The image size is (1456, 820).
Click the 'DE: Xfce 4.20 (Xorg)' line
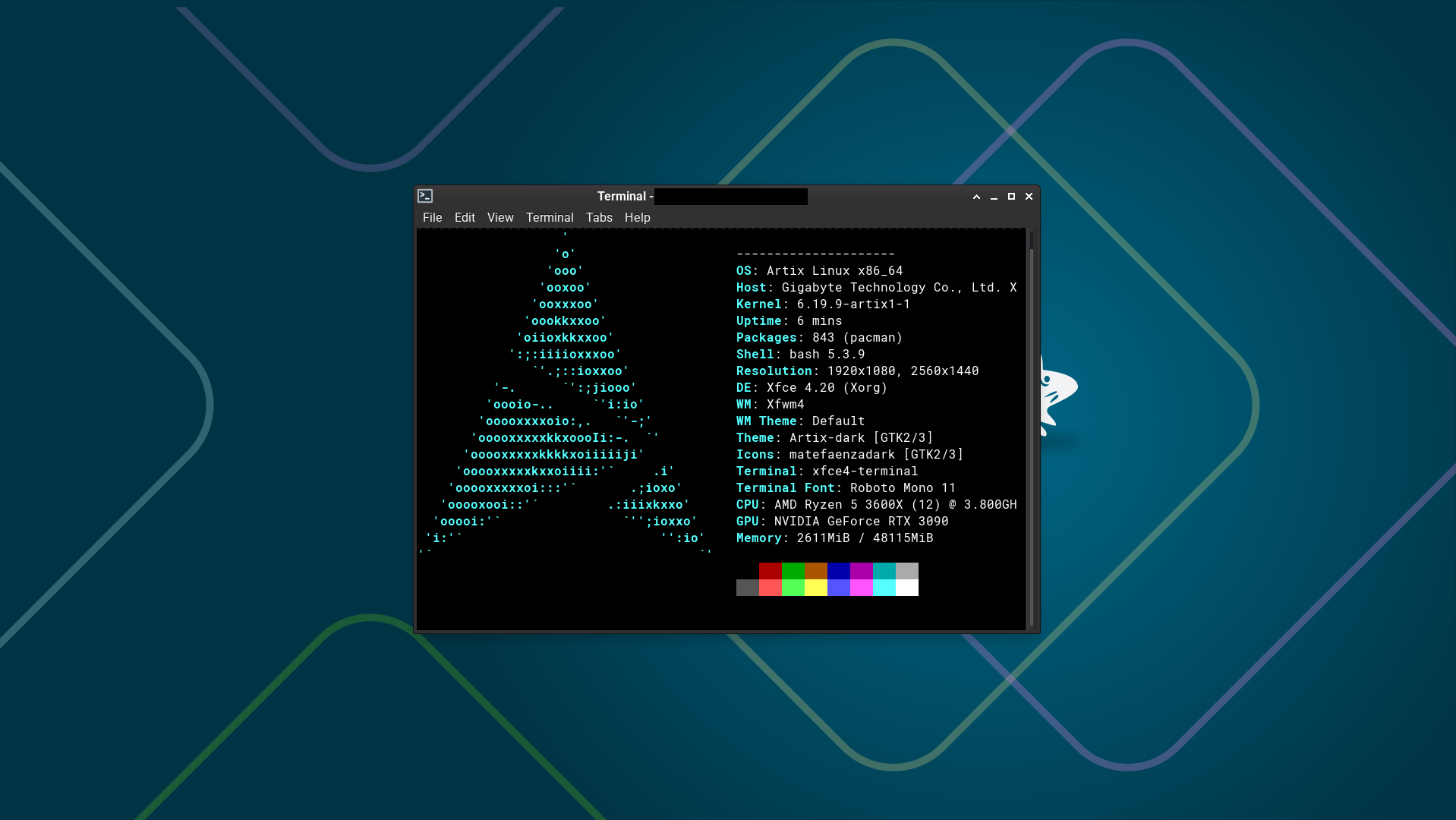point(812,388)
